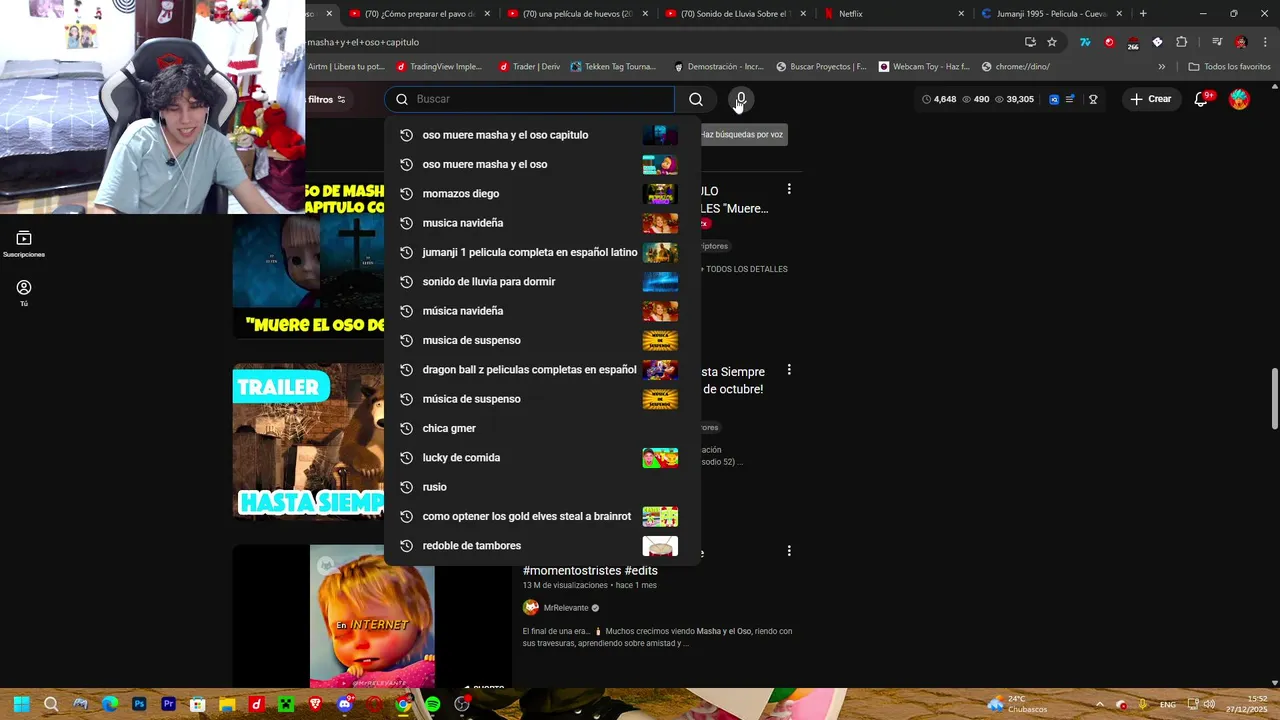Screen dimensions: 1280x720
Task: Click the vidIQ extension icon in header
Action: pyautogui.click(x=1054, y=99)
